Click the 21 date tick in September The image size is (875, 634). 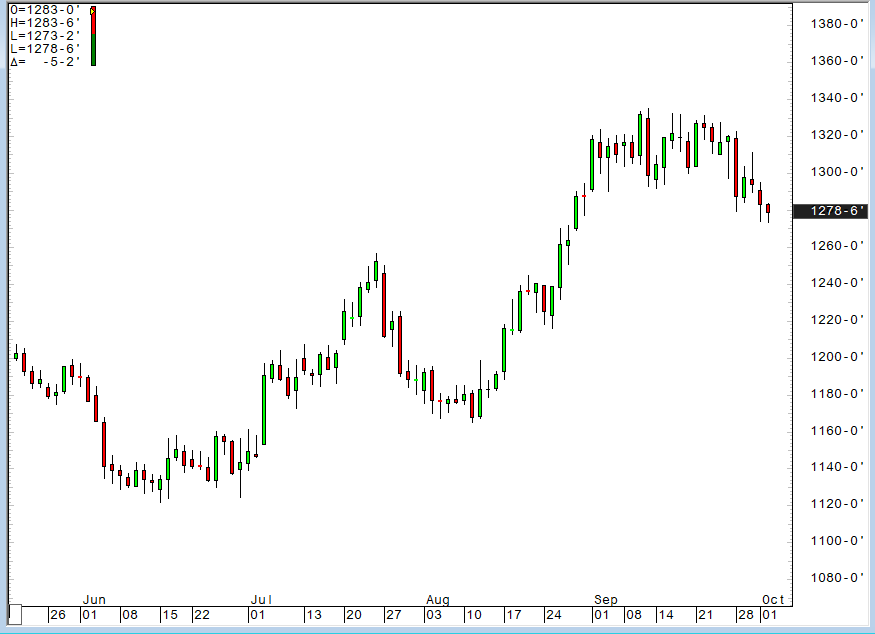click(x=705, y=614)
